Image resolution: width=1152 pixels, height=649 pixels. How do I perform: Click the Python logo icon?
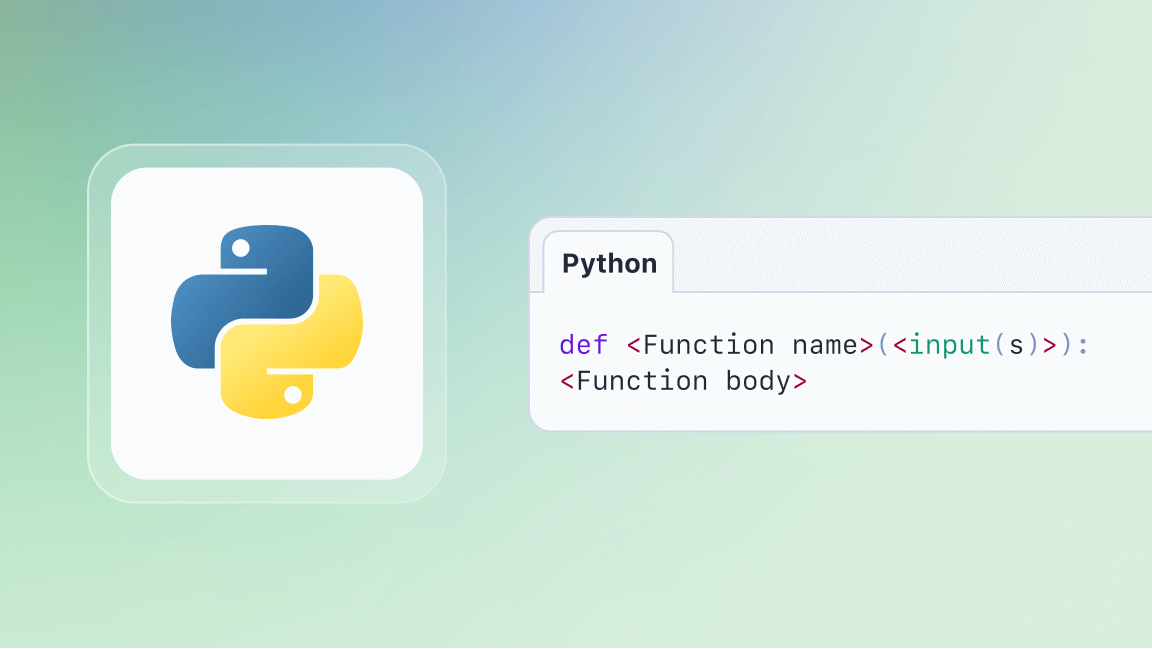pyautogui.click(x=268, y=322)
